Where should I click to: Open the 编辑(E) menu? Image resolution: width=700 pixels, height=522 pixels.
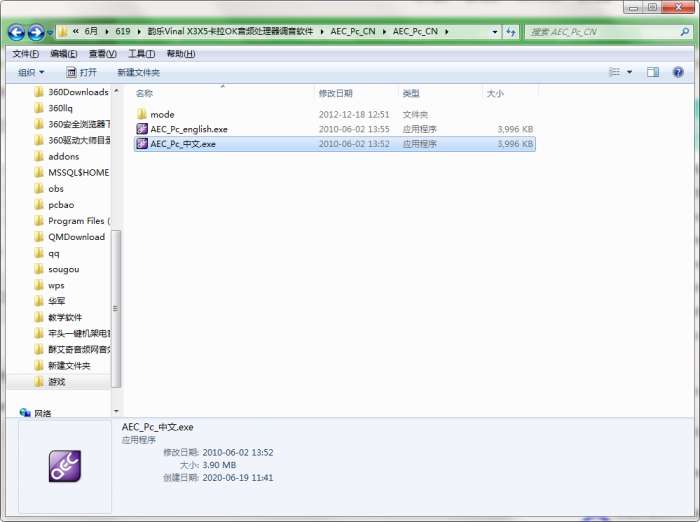(x=64, y=54)
